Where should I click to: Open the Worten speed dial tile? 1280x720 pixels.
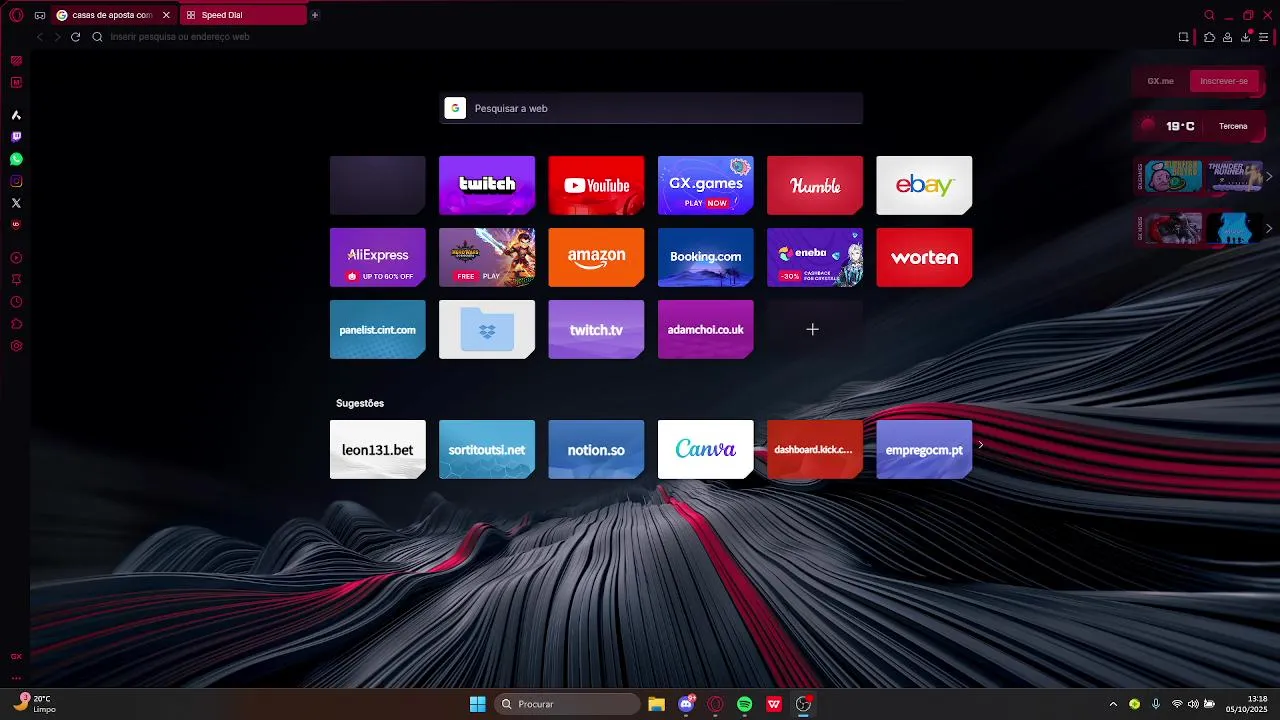(924, 257)
